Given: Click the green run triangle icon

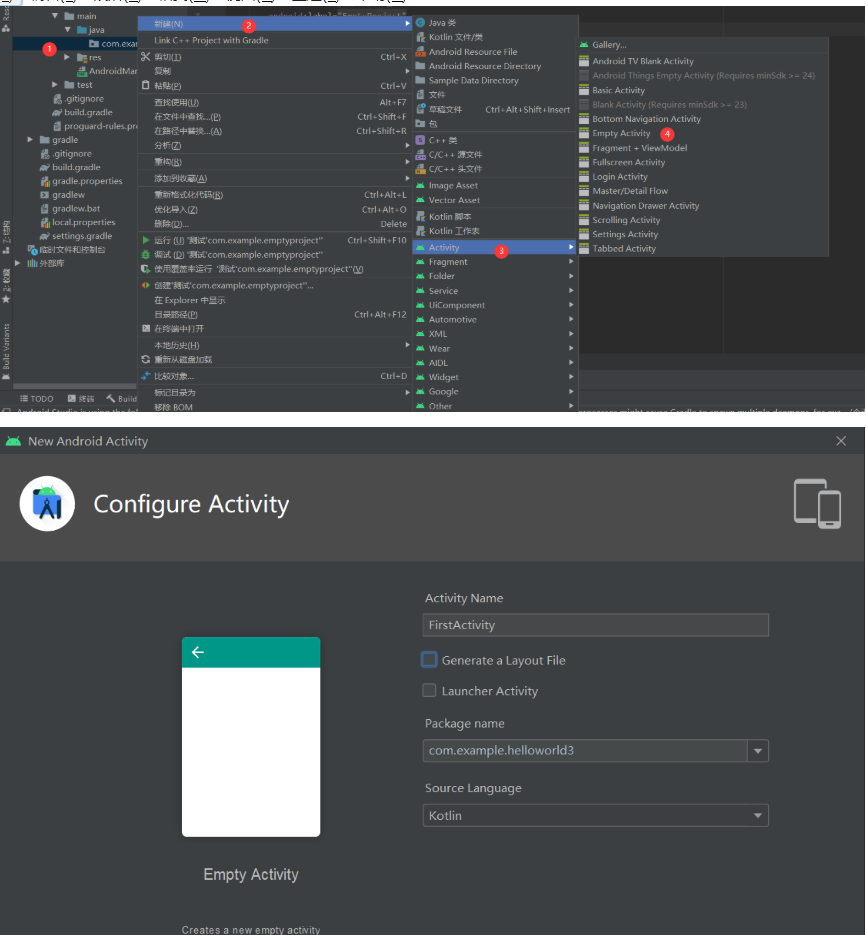Looking at the screenshot, I should point(146,240).
